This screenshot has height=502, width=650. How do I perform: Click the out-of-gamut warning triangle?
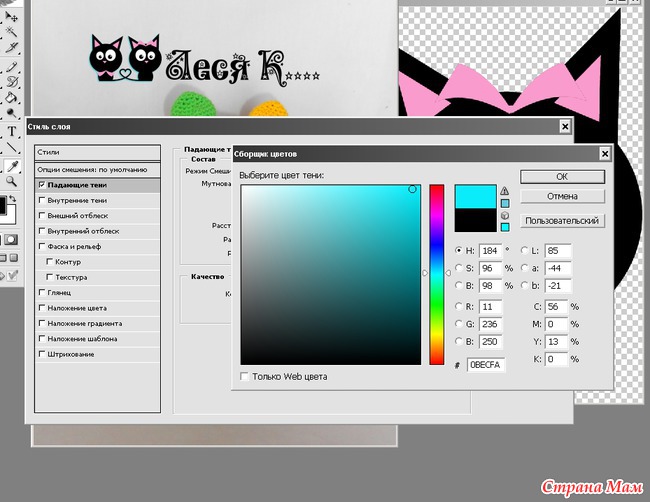pyautogui.click(x=504, y=191)
